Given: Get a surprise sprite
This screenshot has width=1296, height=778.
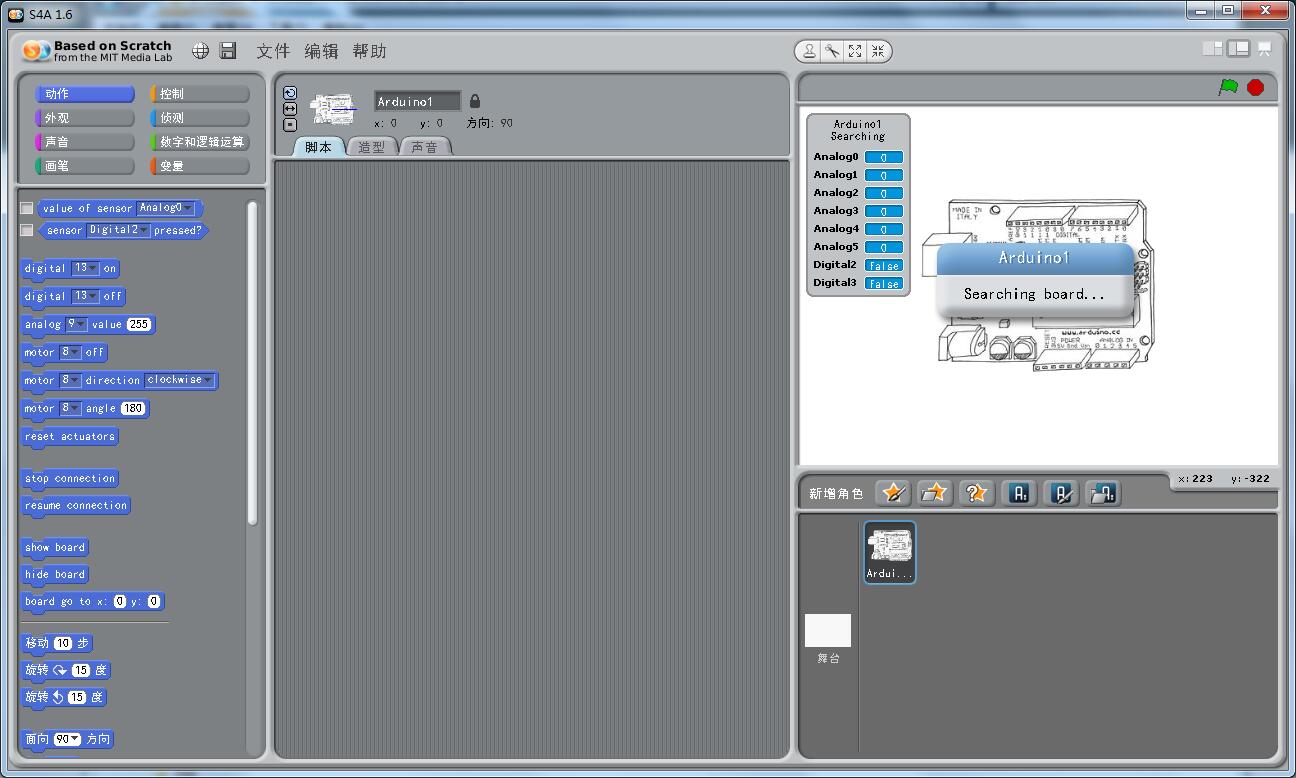Looking at the screenshot, I should point(977,492).
